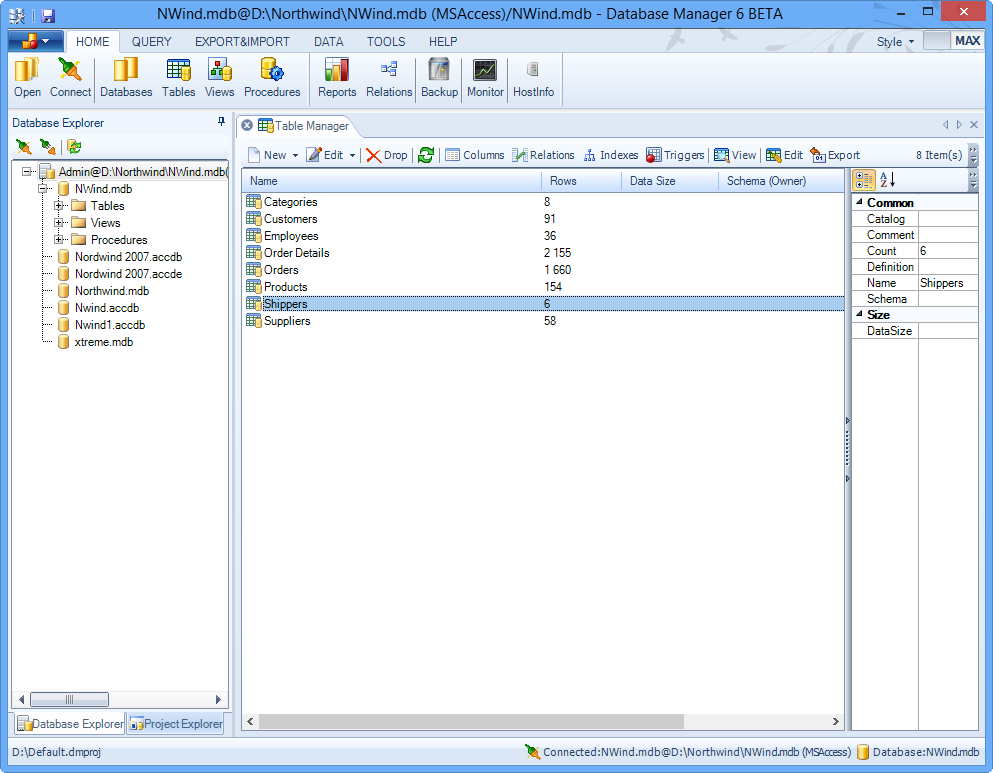
Task: Open the Procedures ribbon icon
Action: 272,77
